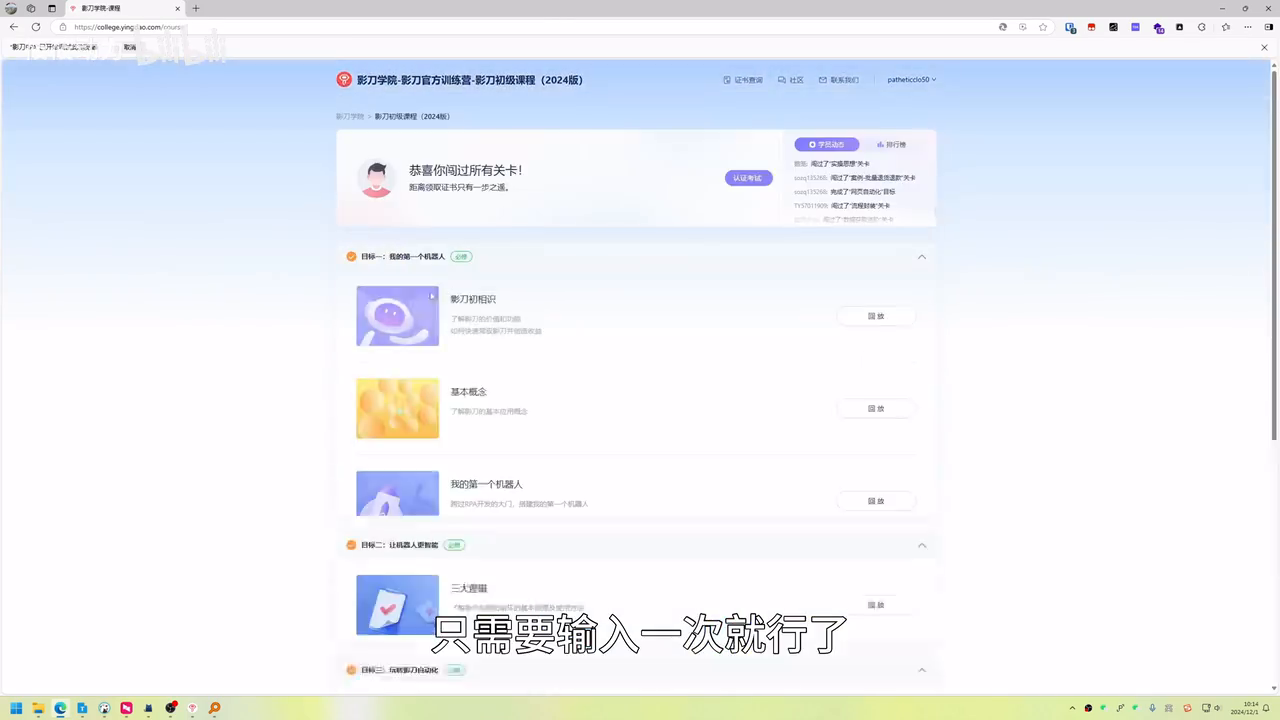This screenshot has width=1280, height=720.
Task: Collapse the 目标二：让机器人更智能 section
Action: [x=922, y=545]
